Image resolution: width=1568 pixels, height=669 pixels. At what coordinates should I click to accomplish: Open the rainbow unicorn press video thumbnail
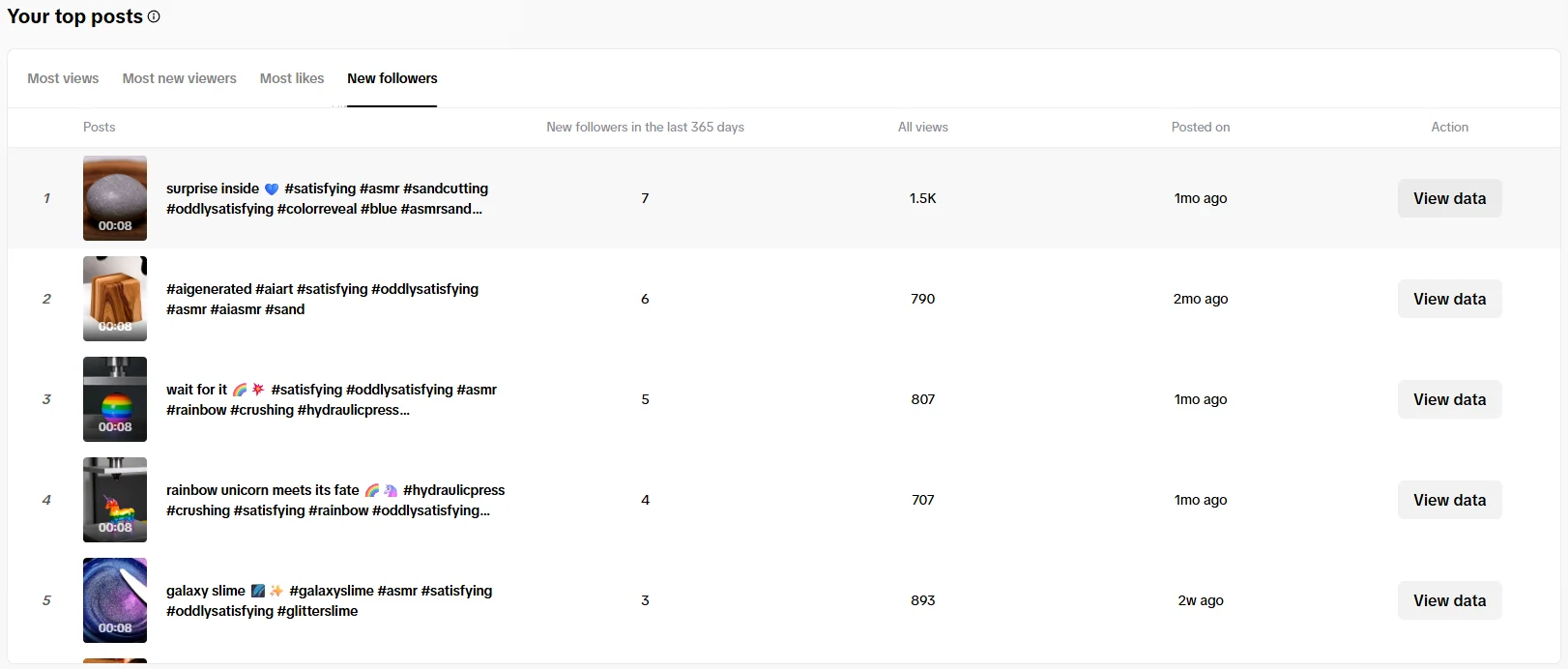click(115, 500)
